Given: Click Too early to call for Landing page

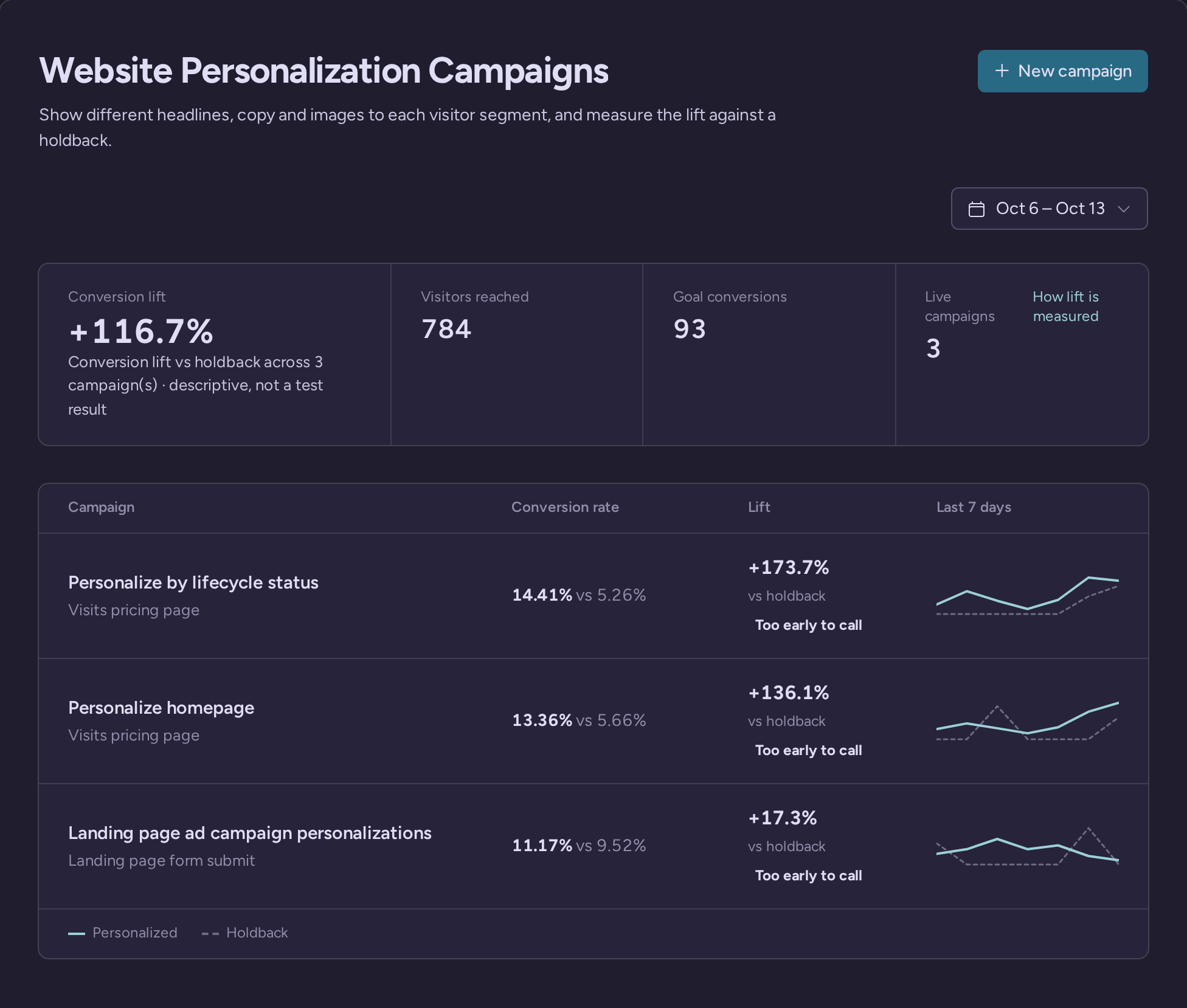Looking at the screenshot, I should [808, 875].
